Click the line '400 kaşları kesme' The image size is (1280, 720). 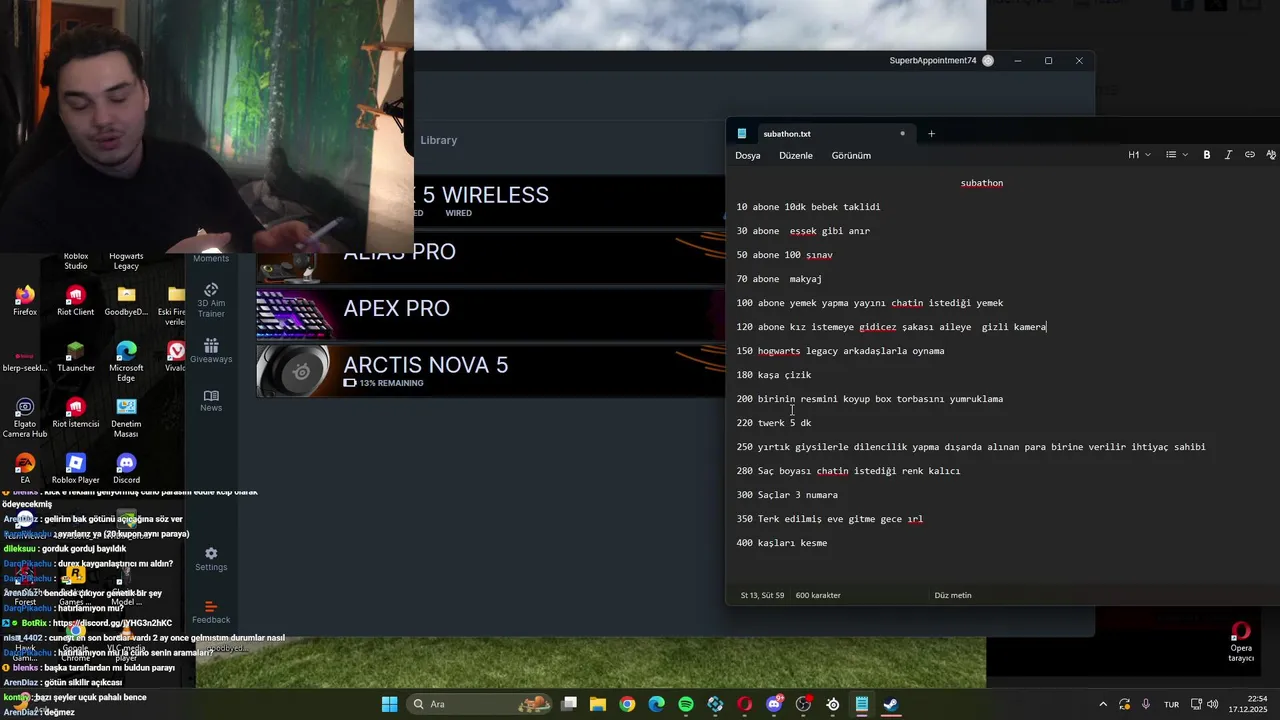click(x=782, y=543)
